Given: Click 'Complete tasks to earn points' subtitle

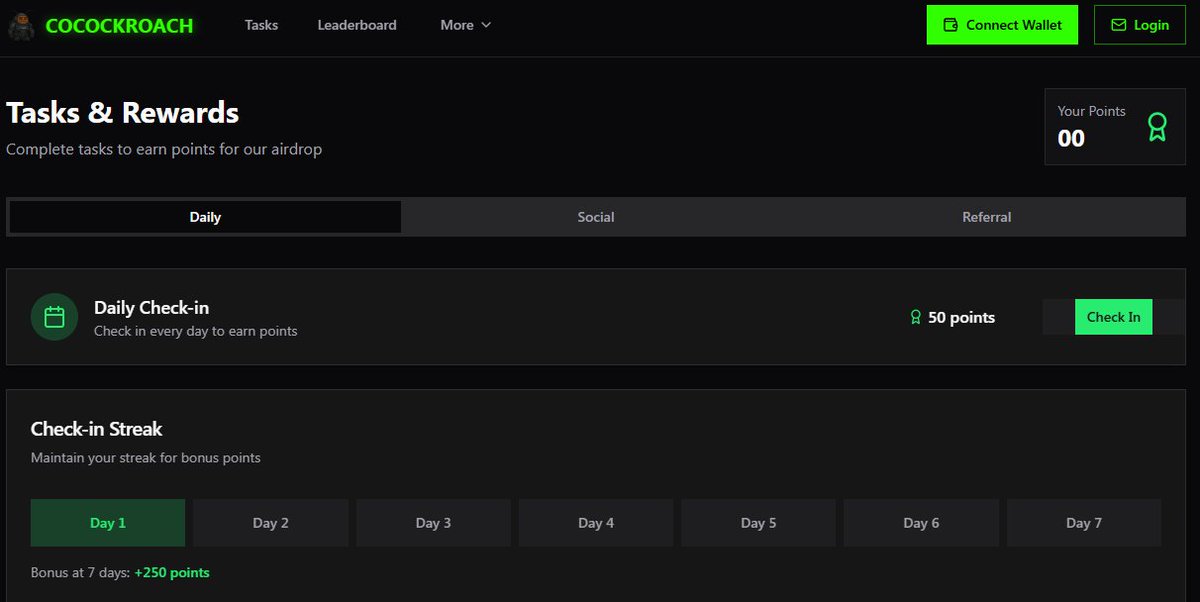Looking at the screenshot, I should click(x=164, y=149).
